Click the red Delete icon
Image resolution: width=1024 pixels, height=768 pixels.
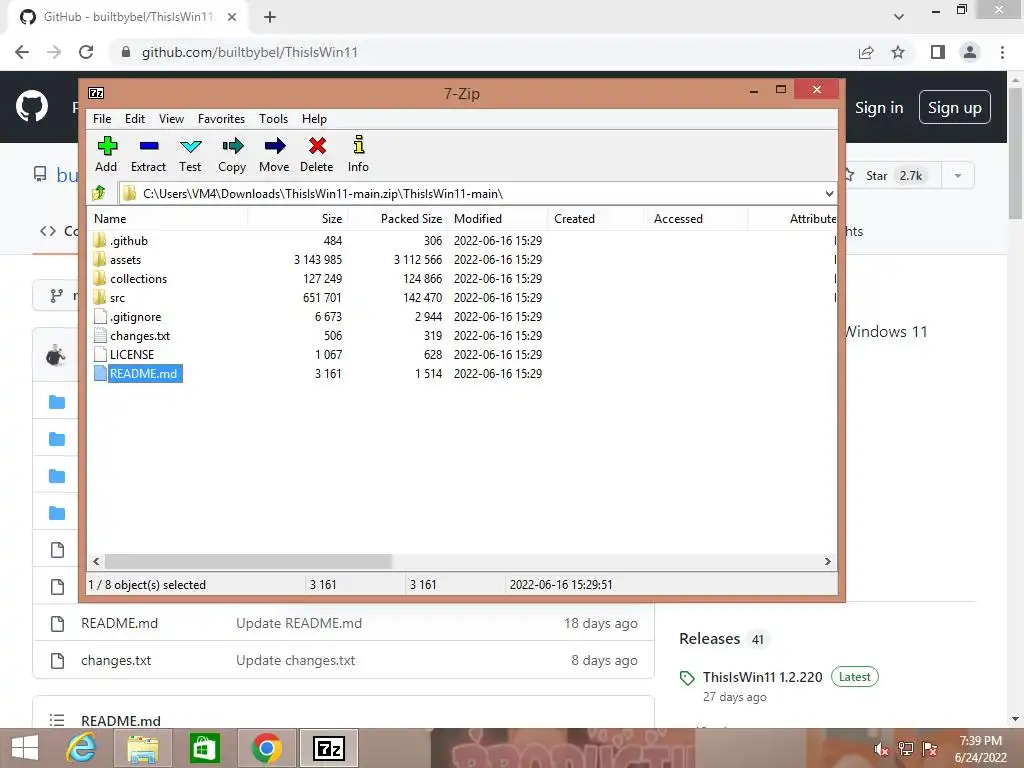[317, 154]
